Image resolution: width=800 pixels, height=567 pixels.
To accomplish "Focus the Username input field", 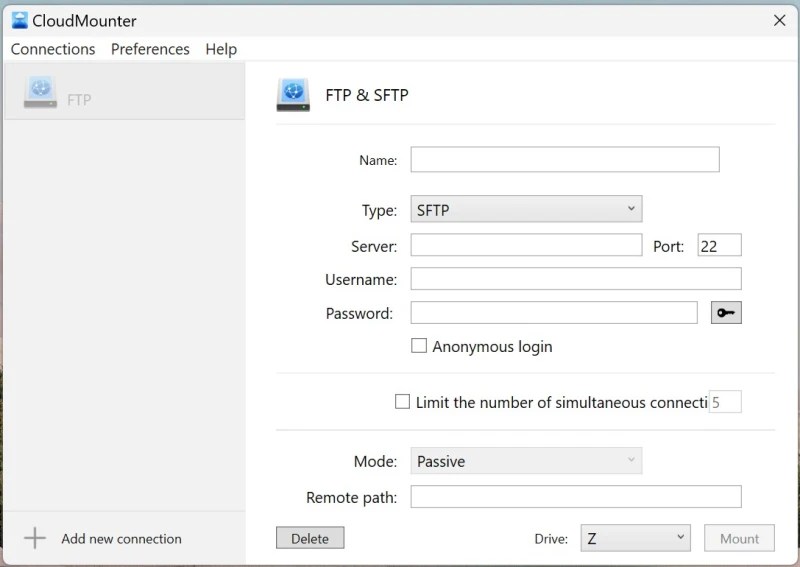I will point(576,279).
